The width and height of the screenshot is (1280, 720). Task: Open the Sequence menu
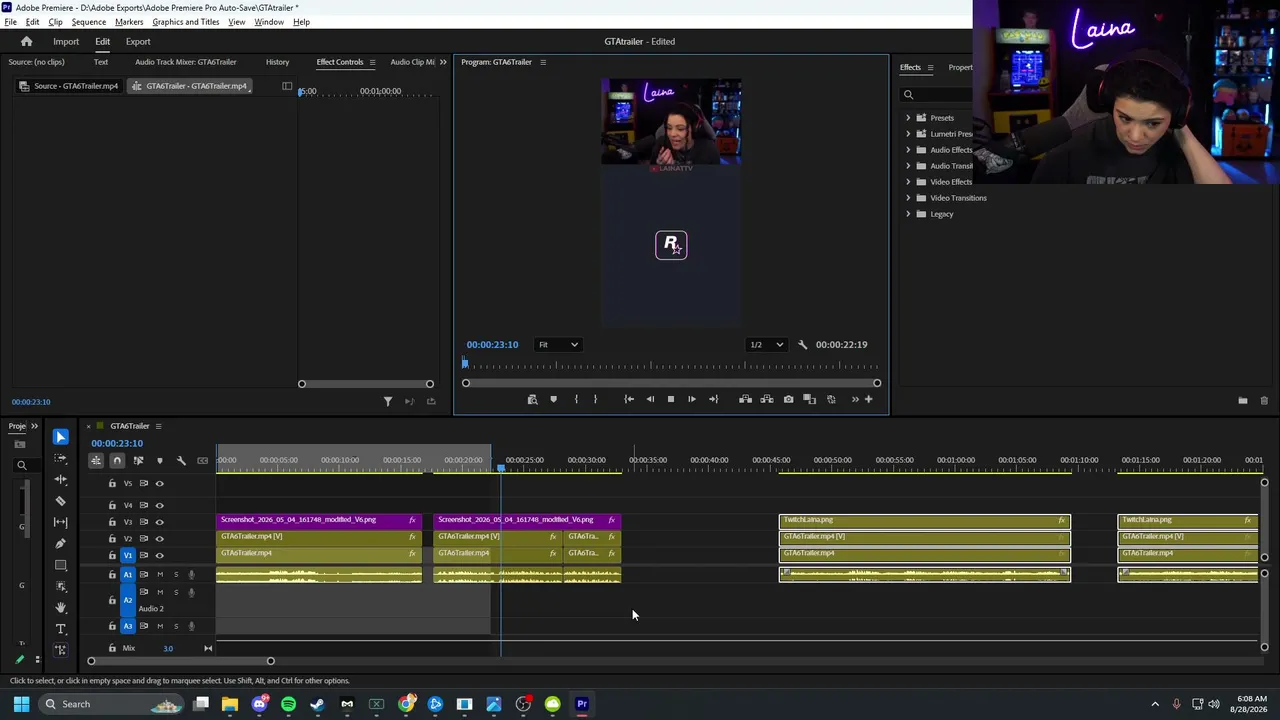pyautogui.click(x=89, y=22)
